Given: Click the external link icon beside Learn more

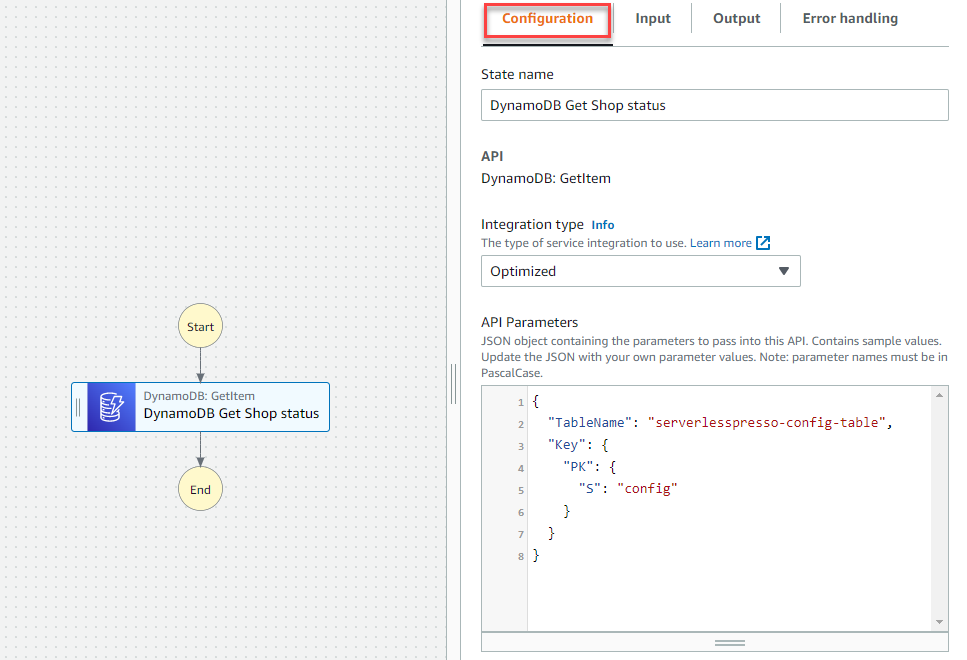Looking at the screenshot, I should 763,243.
